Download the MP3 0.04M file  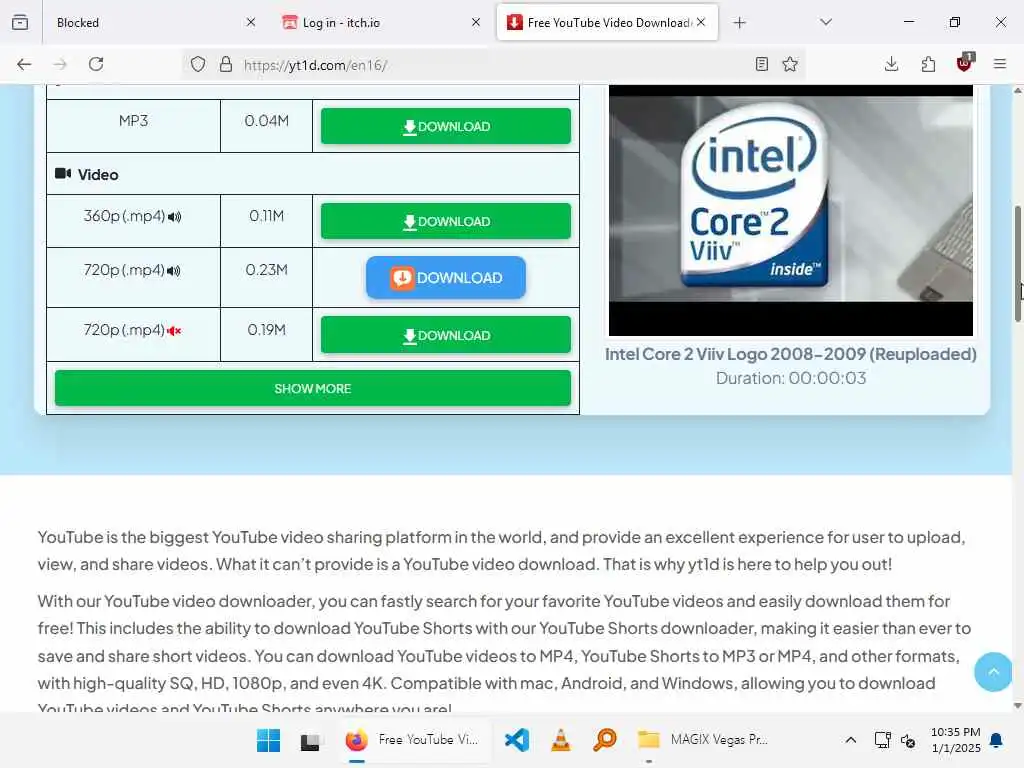pos(446,126)
